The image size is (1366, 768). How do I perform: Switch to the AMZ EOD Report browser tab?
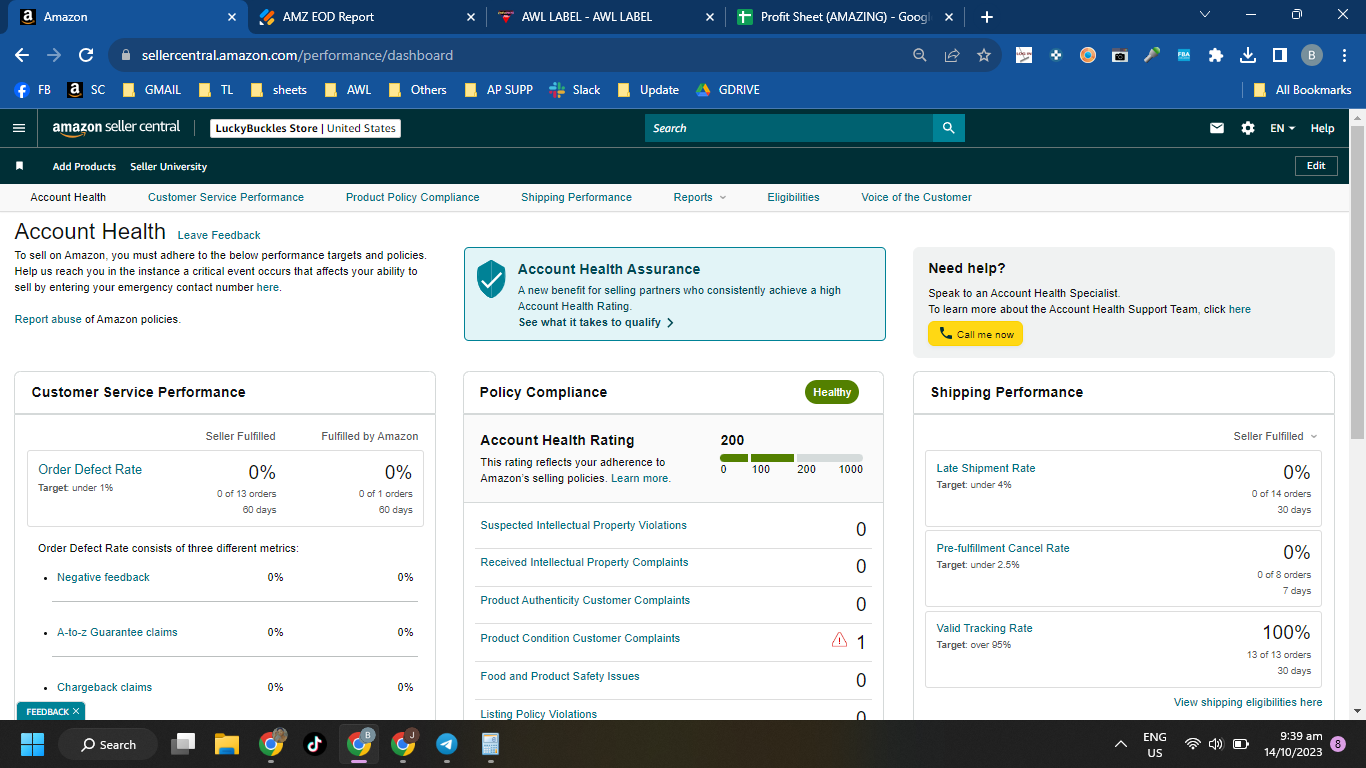(x=366, y=17)
